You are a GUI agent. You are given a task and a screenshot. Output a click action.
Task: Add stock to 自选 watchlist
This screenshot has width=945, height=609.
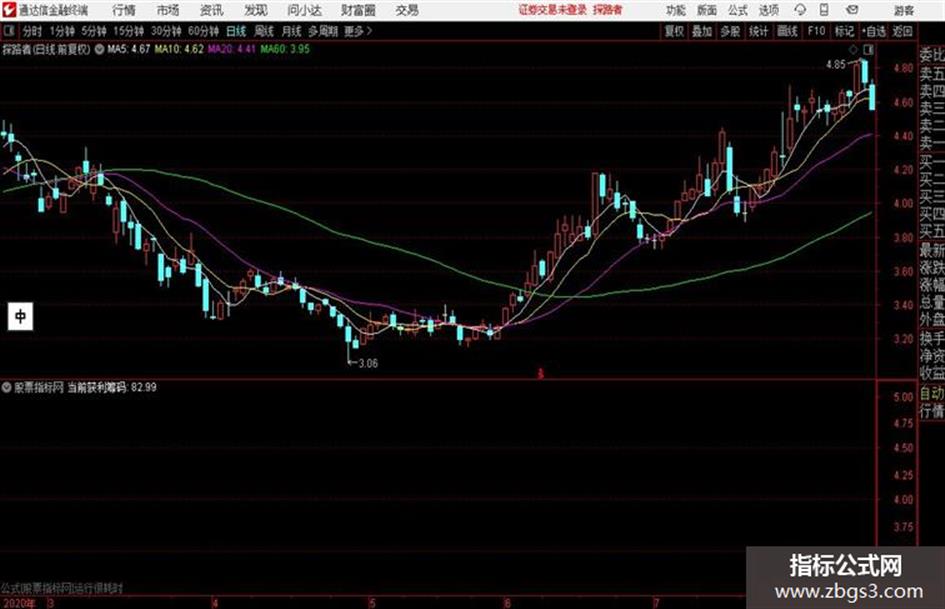(874, 31)
